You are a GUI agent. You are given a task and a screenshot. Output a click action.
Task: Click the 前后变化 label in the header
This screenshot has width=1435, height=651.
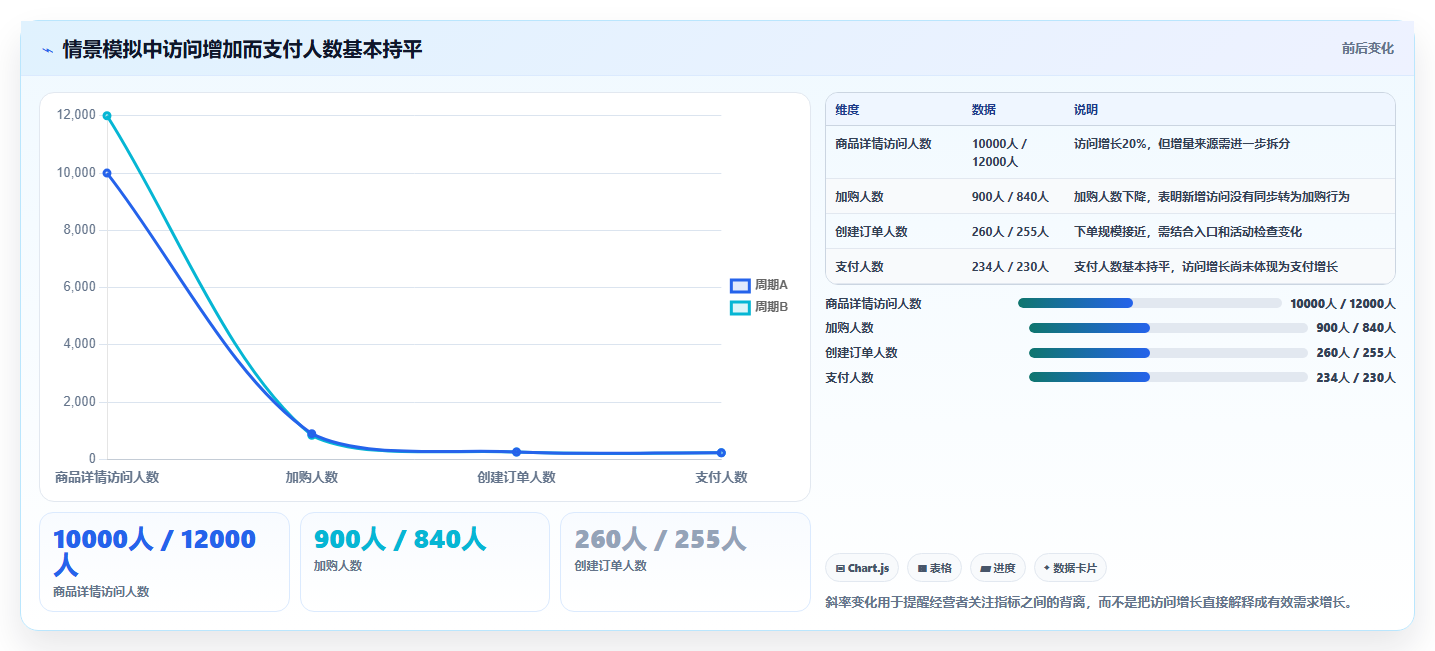coord(1367,49)
